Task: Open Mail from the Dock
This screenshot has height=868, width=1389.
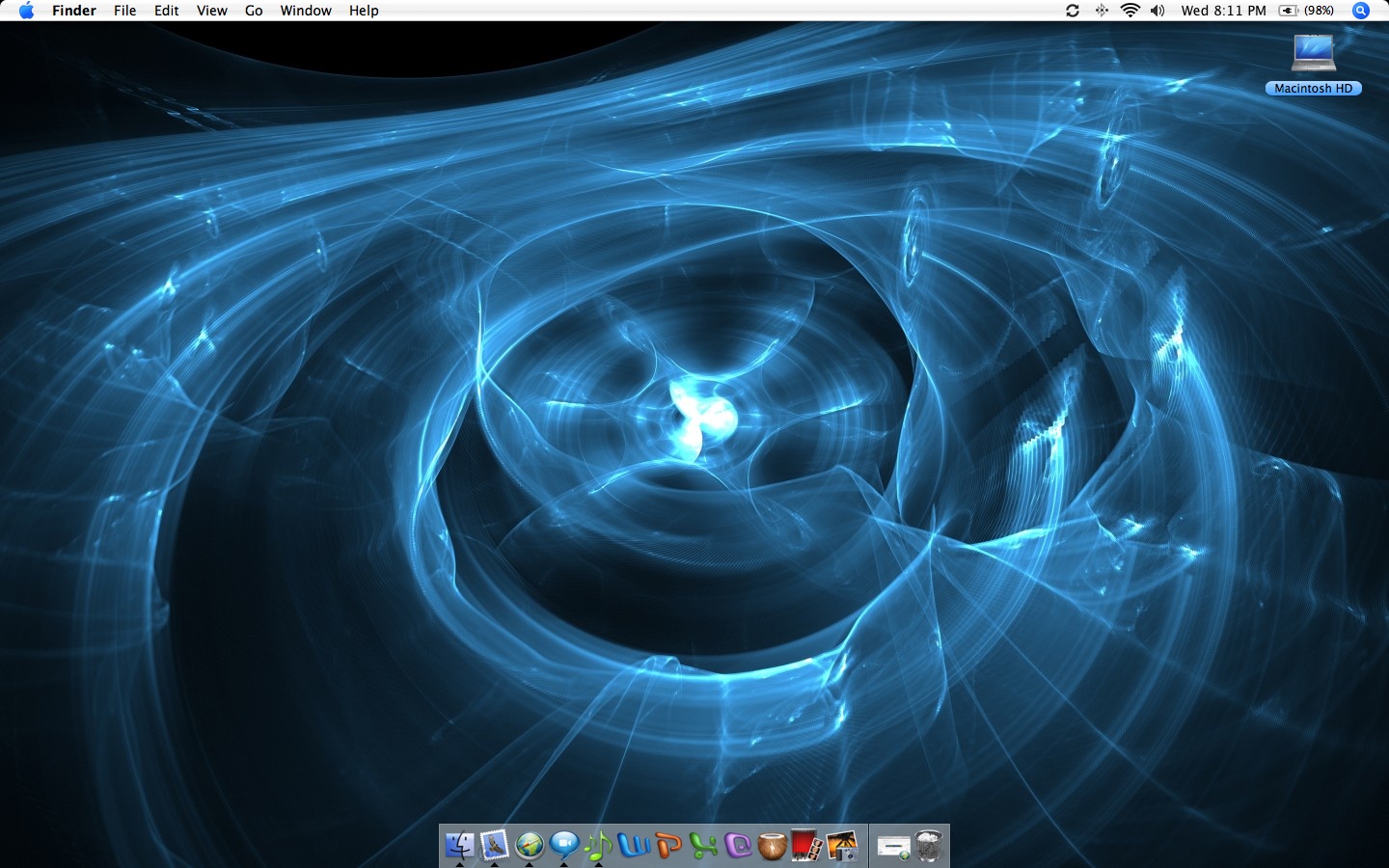Action: pyautogui.click(x=494, y=846)
